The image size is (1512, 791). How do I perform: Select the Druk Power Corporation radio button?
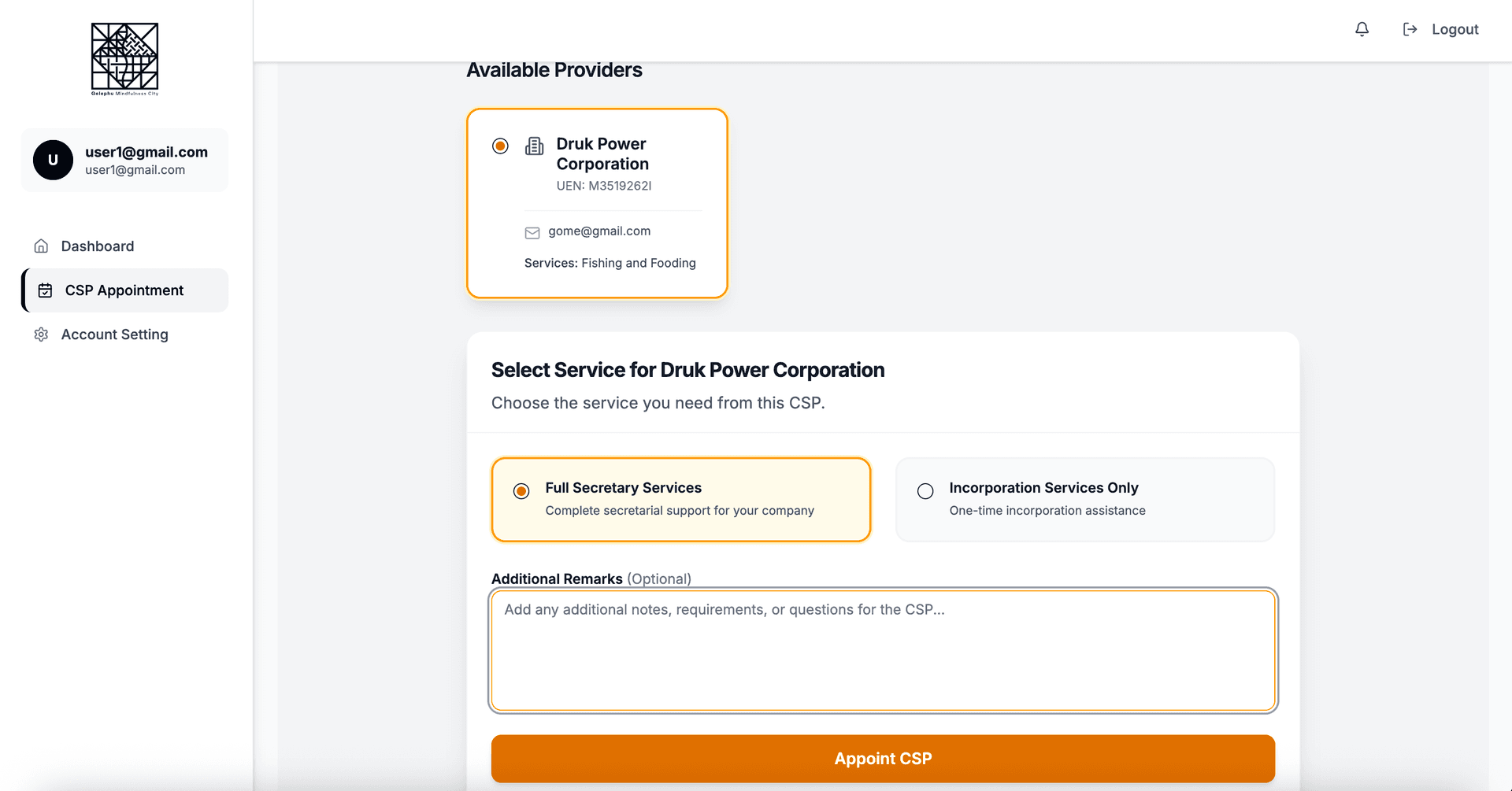tap(500, 146)
